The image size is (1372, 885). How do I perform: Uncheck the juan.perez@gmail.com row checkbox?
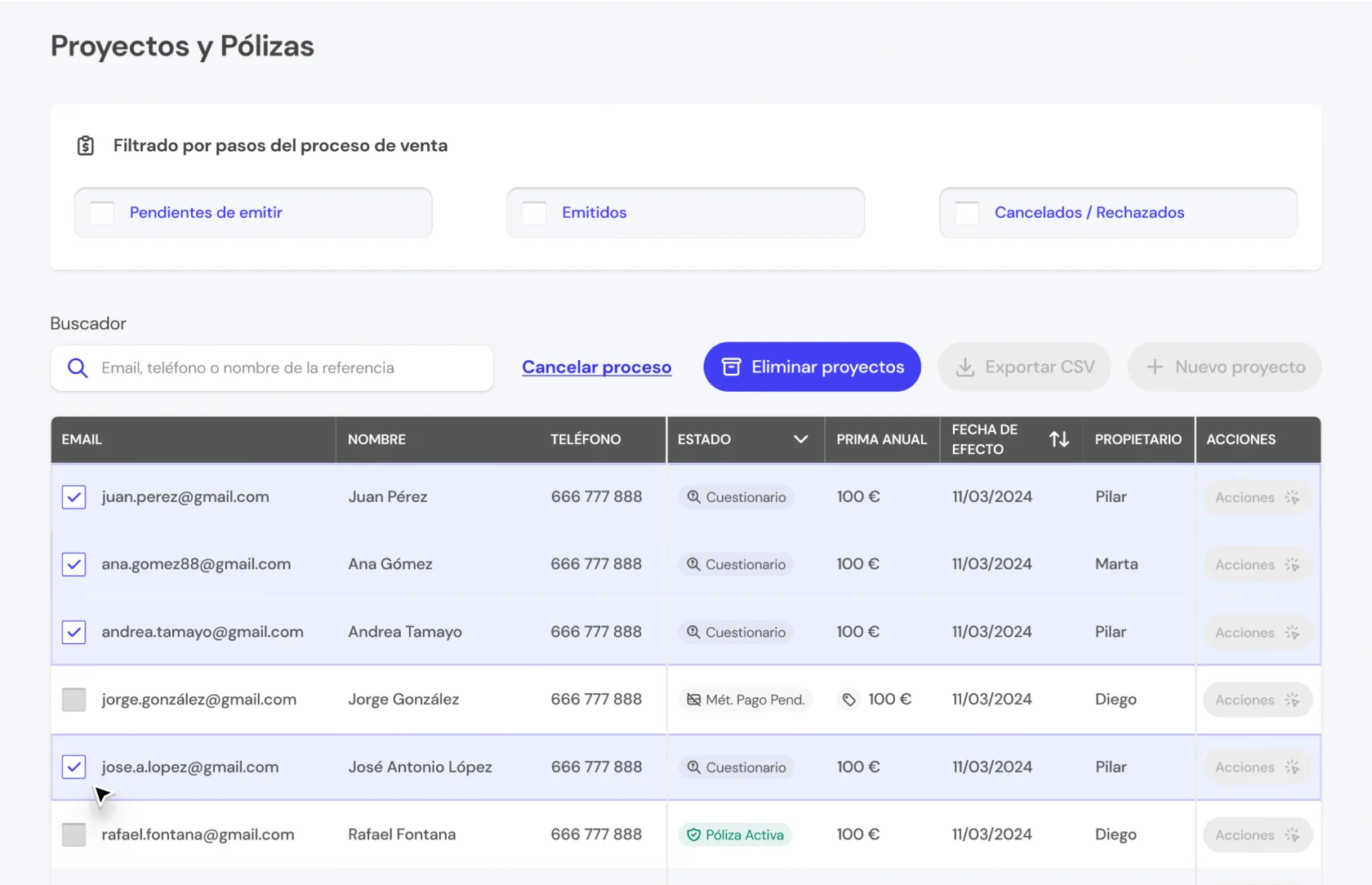click(x=74, y=497)
